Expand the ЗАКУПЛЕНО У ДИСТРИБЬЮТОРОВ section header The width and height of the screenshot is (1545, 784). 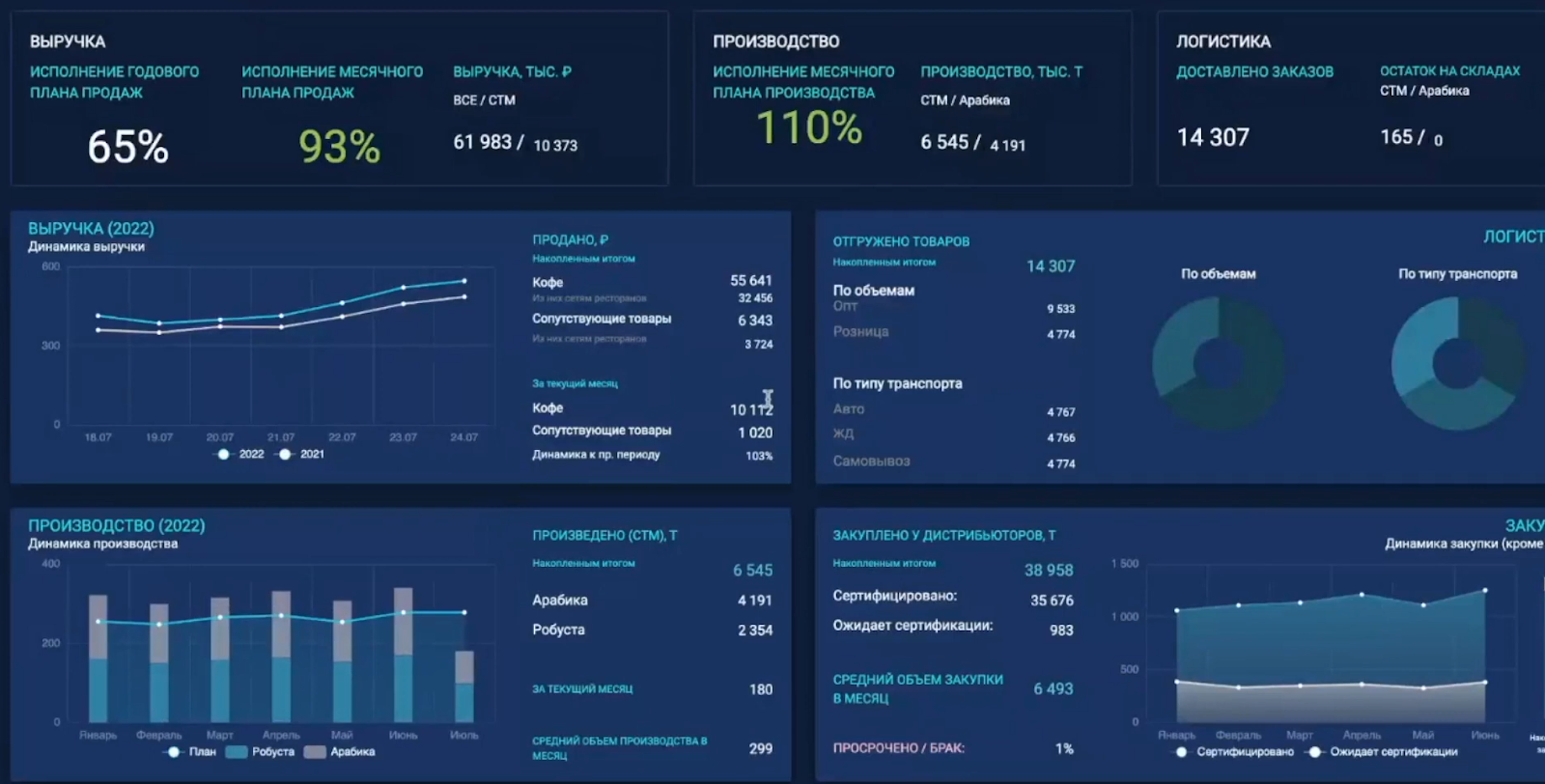(x=943, y=535)
